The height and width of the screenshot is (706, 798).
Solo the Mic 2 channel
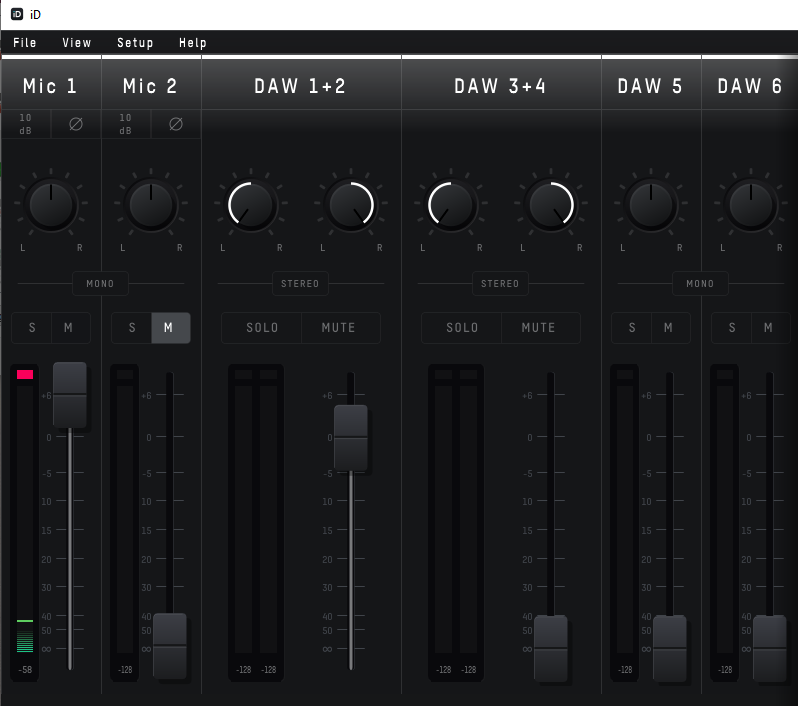pos(132,328)
